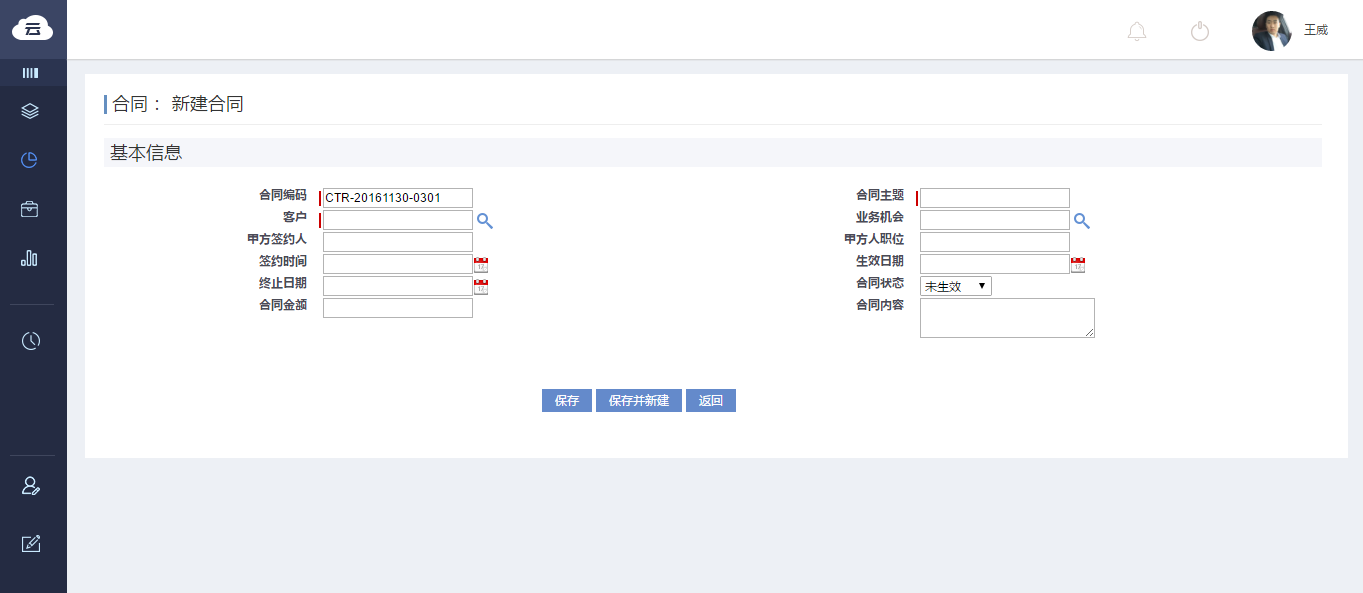Open the layers icon in sidebar
This screenshot has width=1363, height=593.
click(x=30, y=111)
